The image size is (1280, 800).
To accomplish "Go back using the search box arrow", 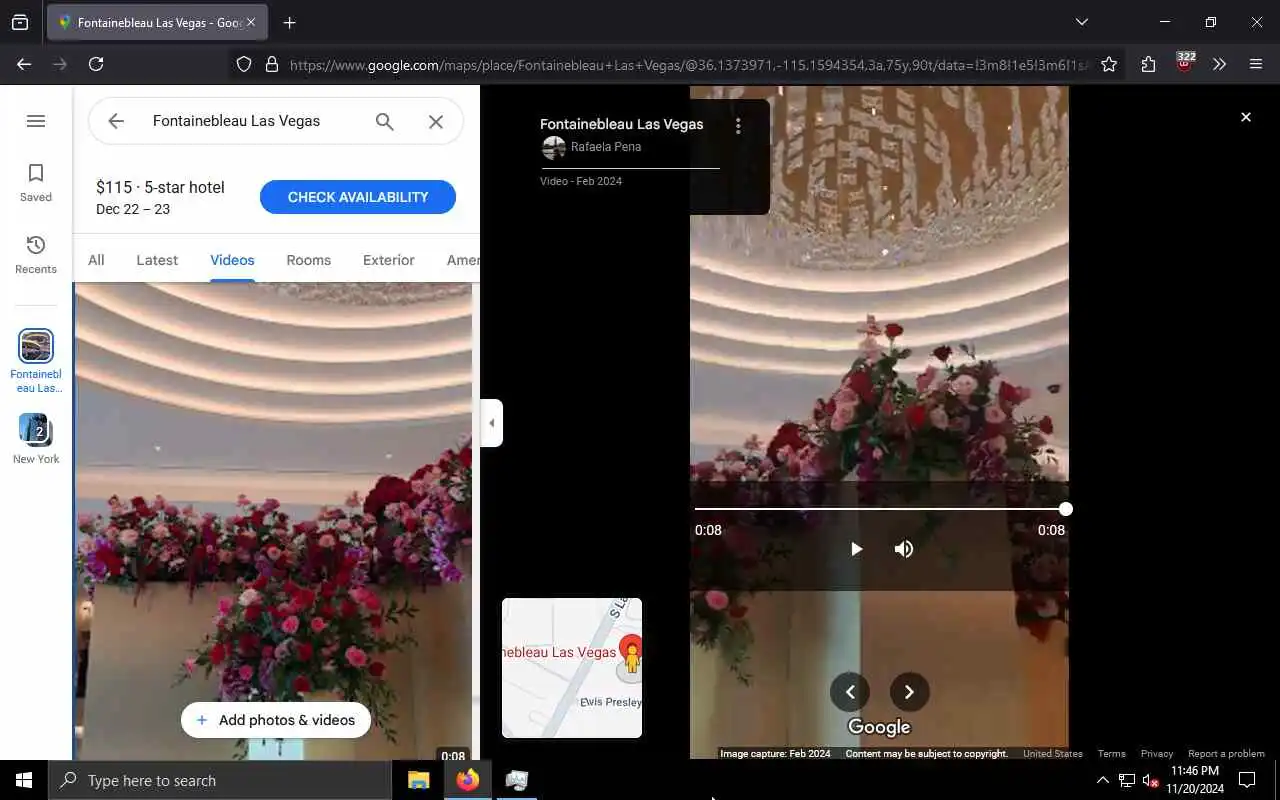I will (x=116, y=121).
